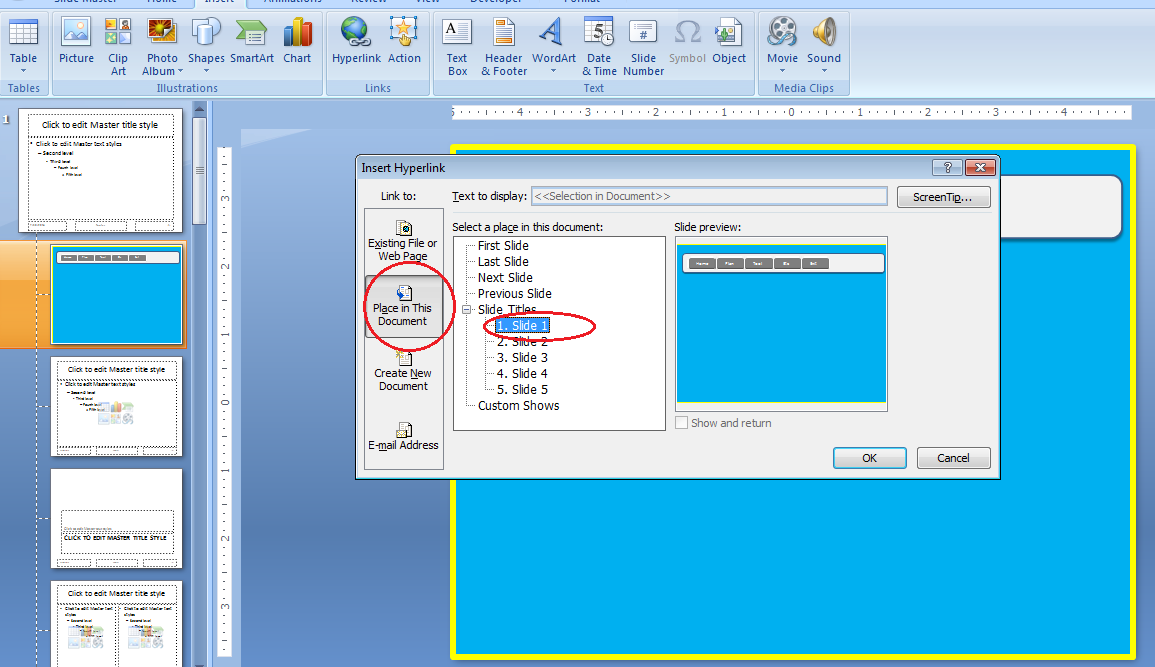Cancel the Insert Hyperlink dialog
Screen dimensions: 1155x667
952,457
